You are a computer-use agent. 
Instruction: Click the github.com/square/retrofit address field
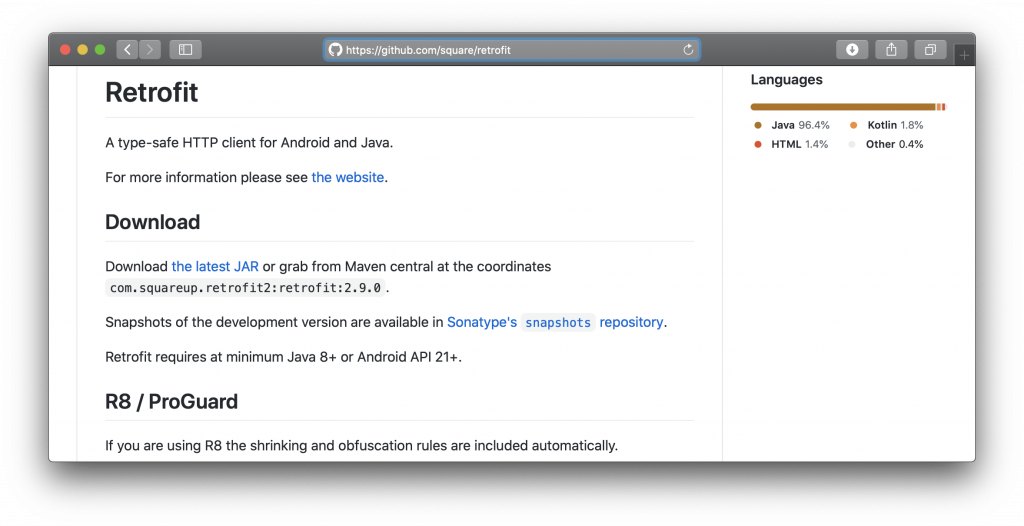[x=510, y=50]
